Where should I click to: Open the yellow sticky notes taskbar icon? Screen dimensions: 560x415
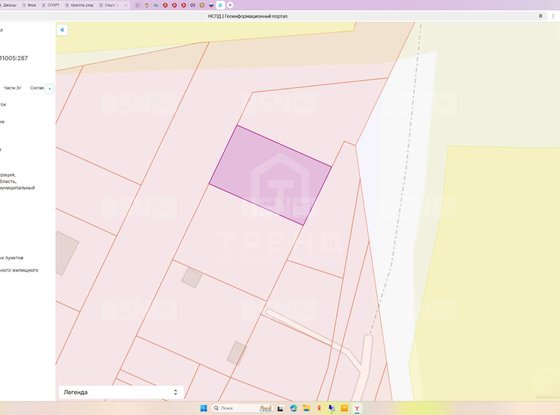pyautogui.click(x=344, y=408)
